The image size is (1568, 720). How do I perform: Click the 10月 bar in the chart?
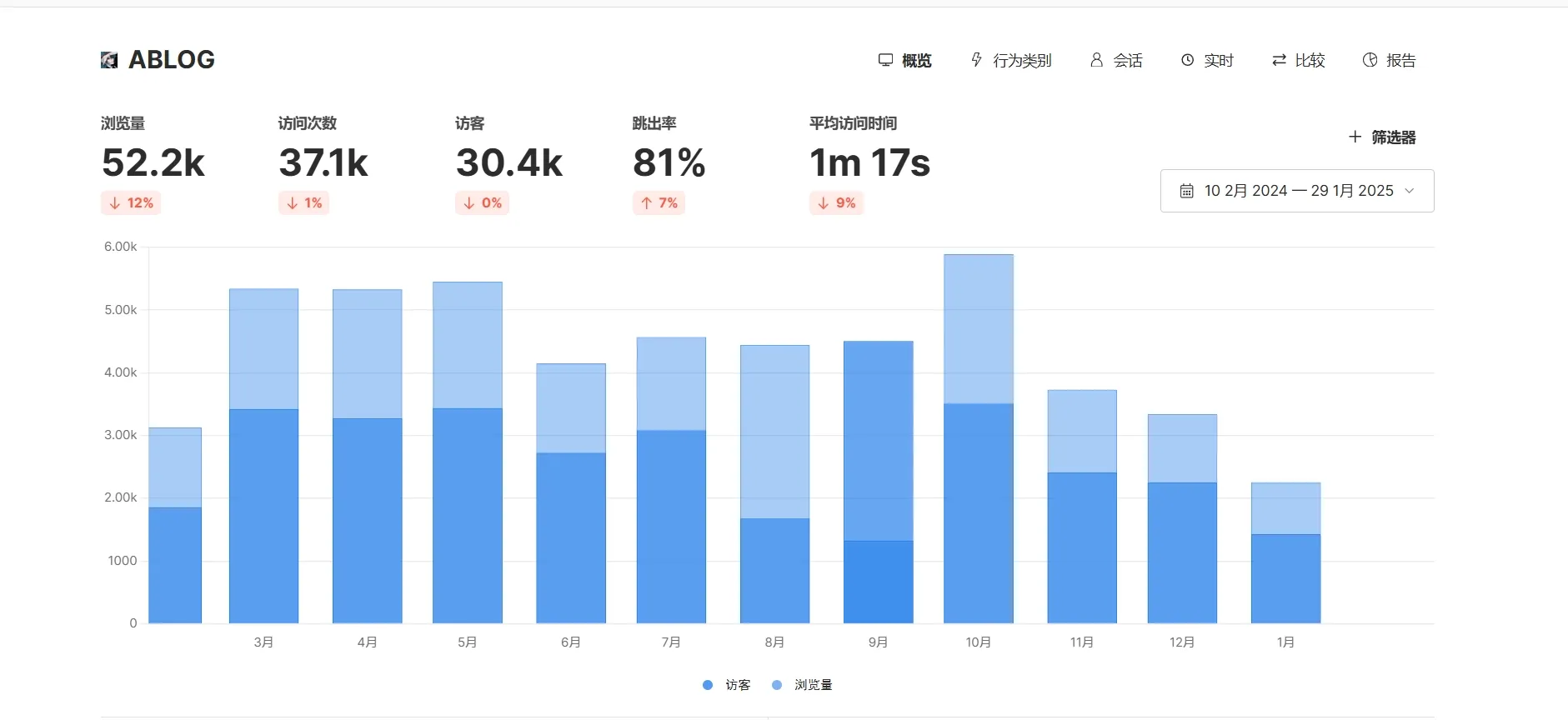[x=978, y=439]
